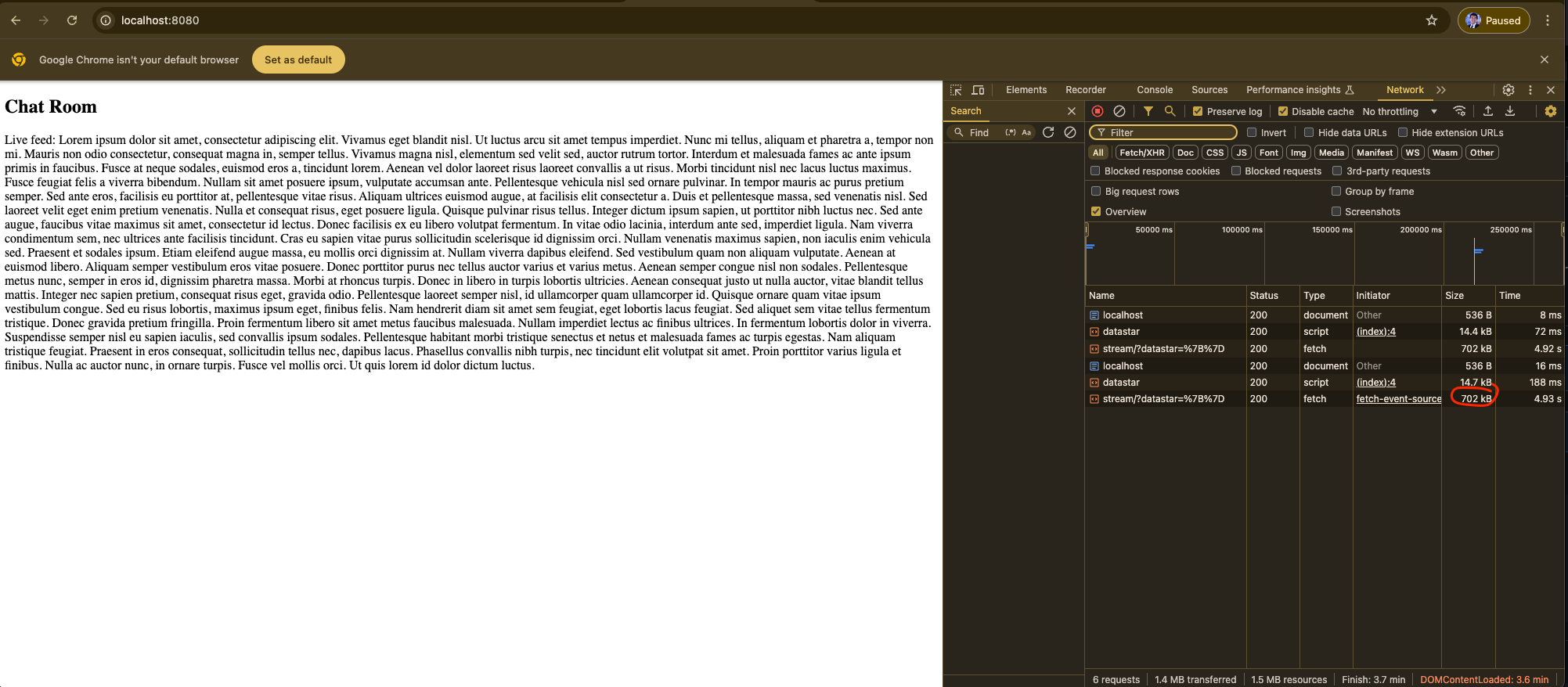This screenshot has width=1568, height=687.
Task: Reload the browser page
Action: [x=72, y=20]
